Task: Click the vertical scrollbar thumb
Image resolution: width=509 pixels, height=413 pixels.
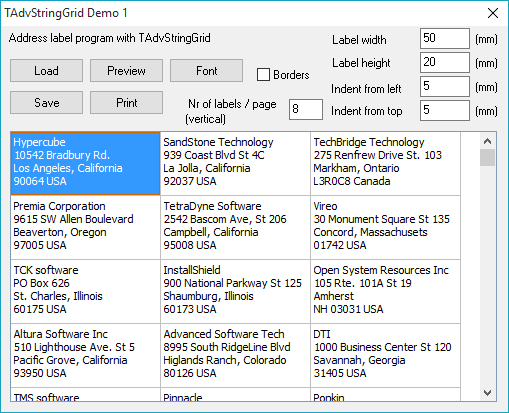Action: 487,157
